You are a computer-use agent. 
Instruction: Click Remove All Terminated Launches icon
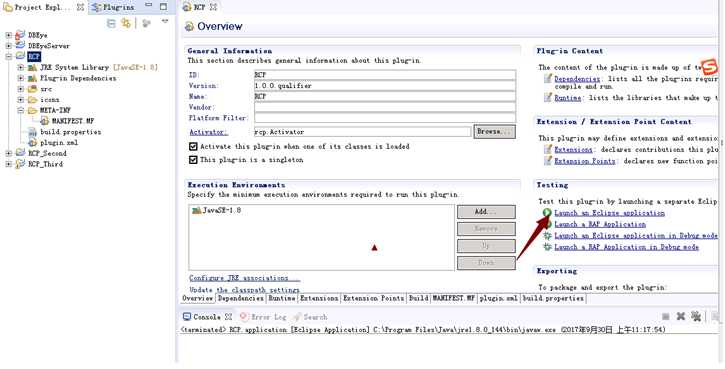coord(695,316)
